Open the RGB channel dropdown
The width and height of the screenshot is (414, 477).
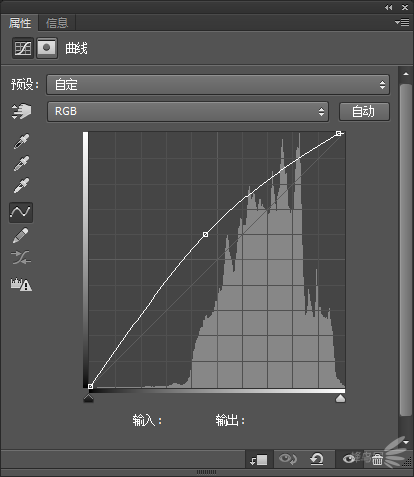point(188,111)
